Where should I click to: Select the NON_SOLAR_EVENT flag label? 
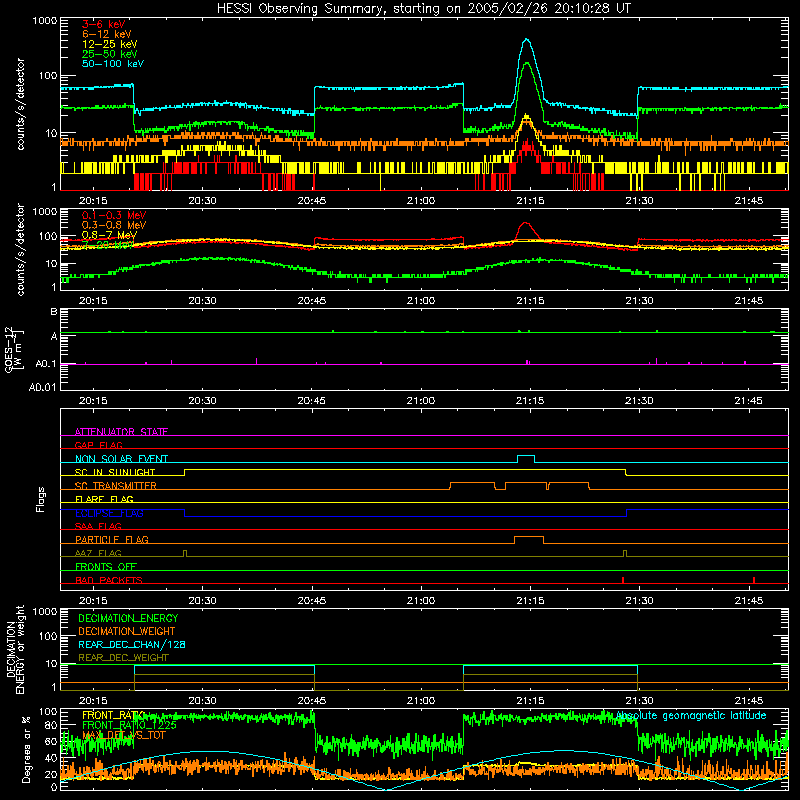[x=121, y=459]
